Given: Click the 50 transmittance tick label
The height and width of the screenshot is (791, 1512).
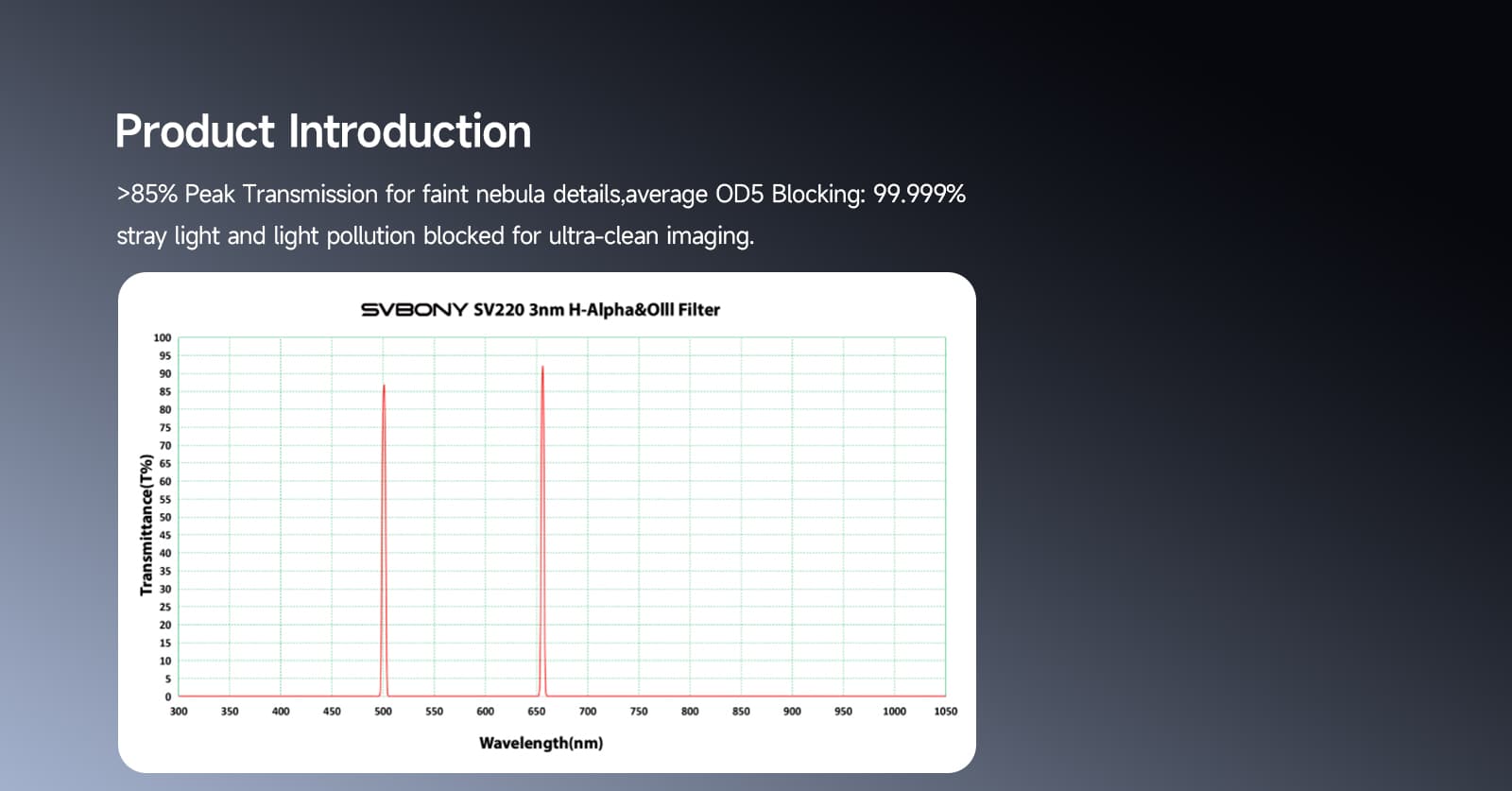Looking at the screenshot, I should pyautogui.click(x=165, y=518).
